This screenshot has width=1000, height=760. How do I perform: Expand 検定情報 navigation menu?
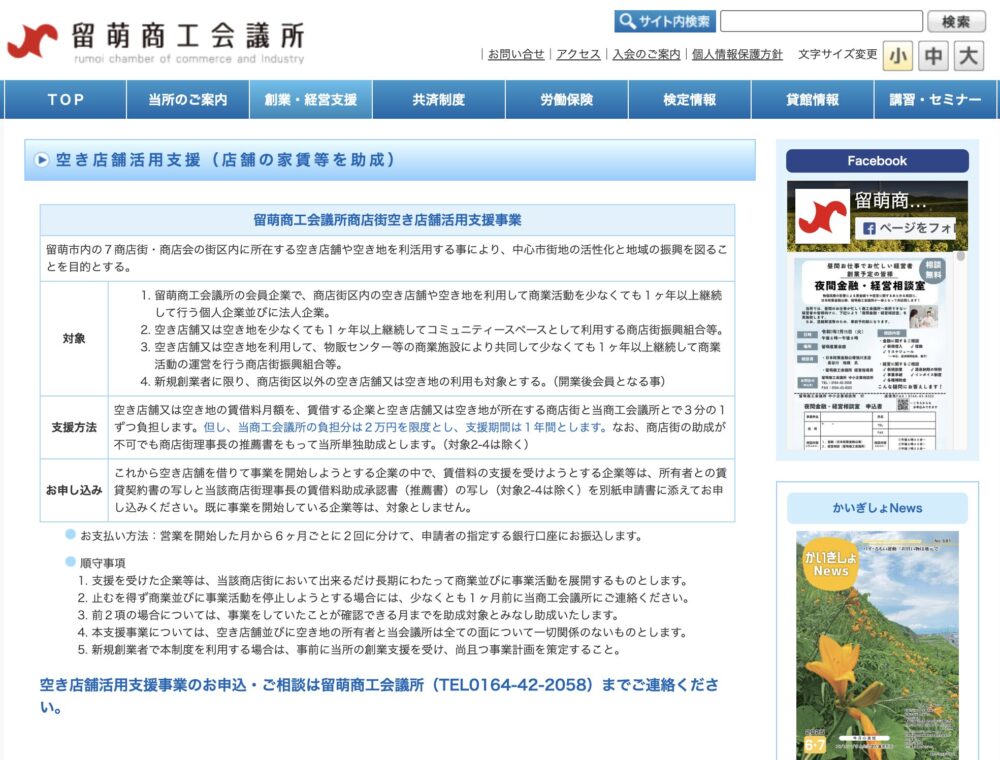coord(689,100)
